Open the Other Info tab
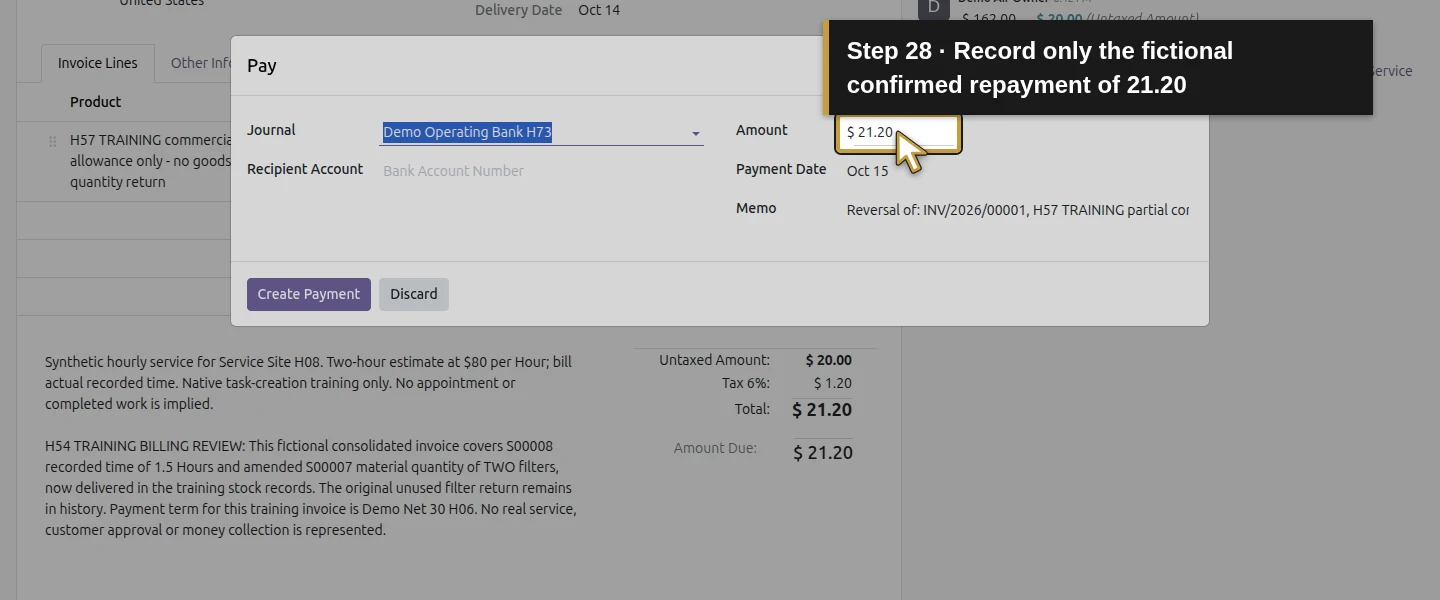1440x600 pixels. click(x=200, y=63)
